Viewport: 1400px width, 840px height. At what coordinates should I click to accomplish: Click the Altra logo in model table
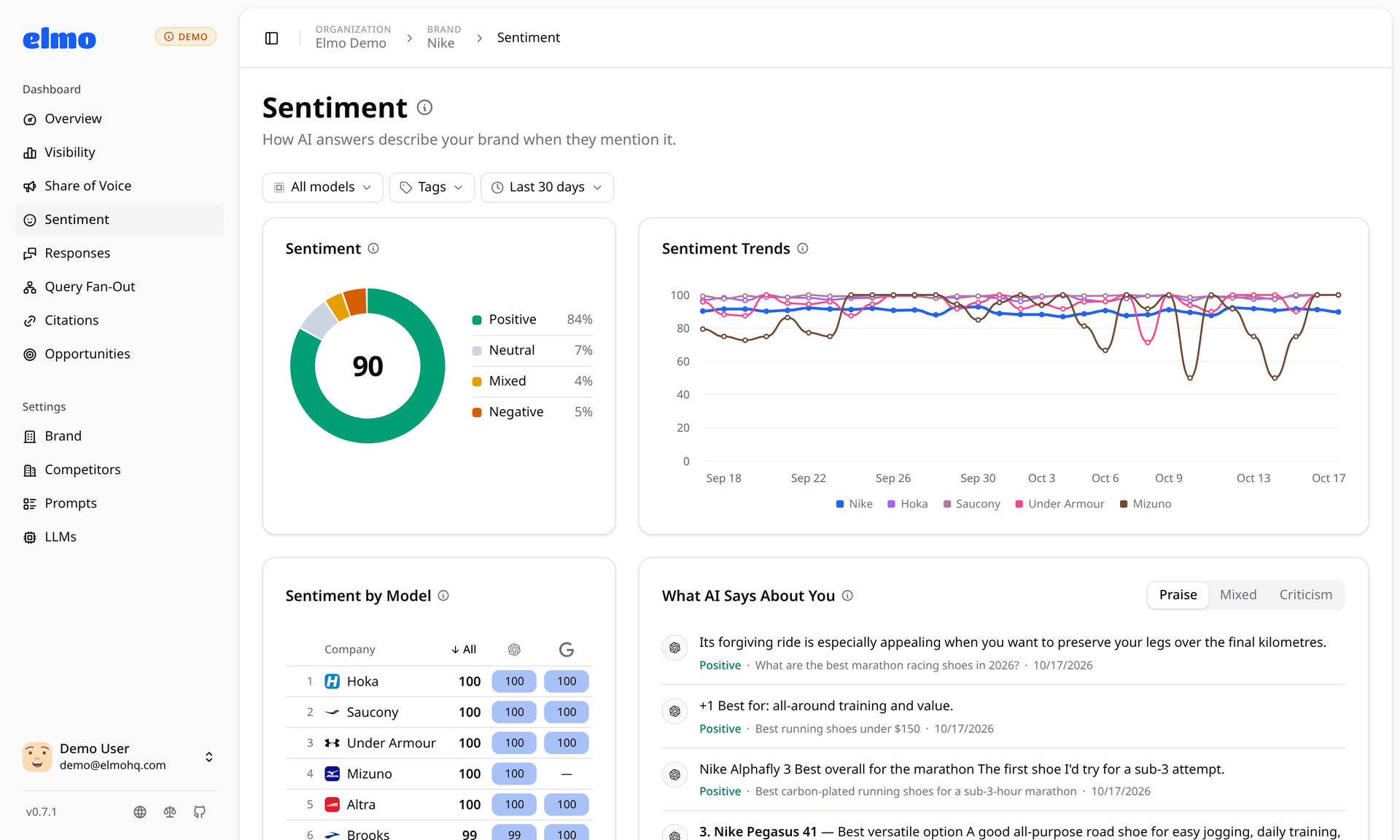pyautogui.click(x=332, y=804)
